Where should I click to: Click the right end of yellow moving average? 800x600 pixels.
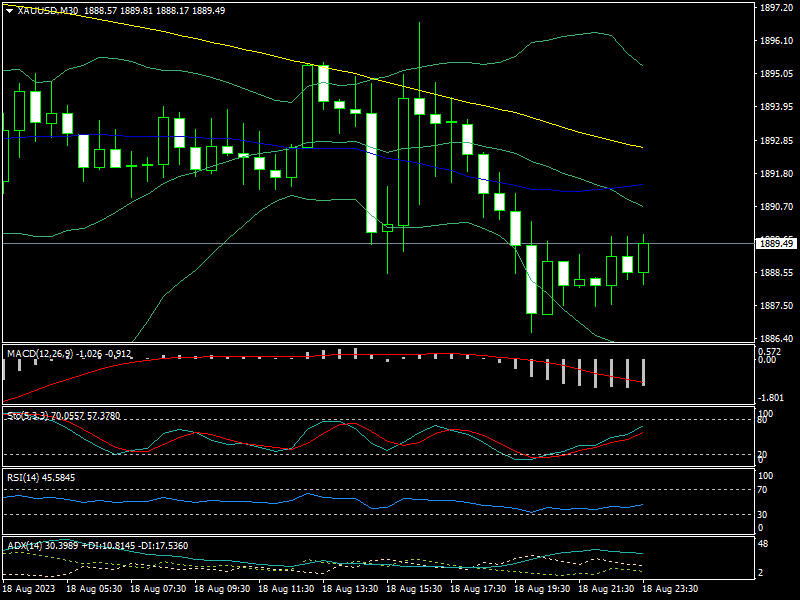click(641, 148)
